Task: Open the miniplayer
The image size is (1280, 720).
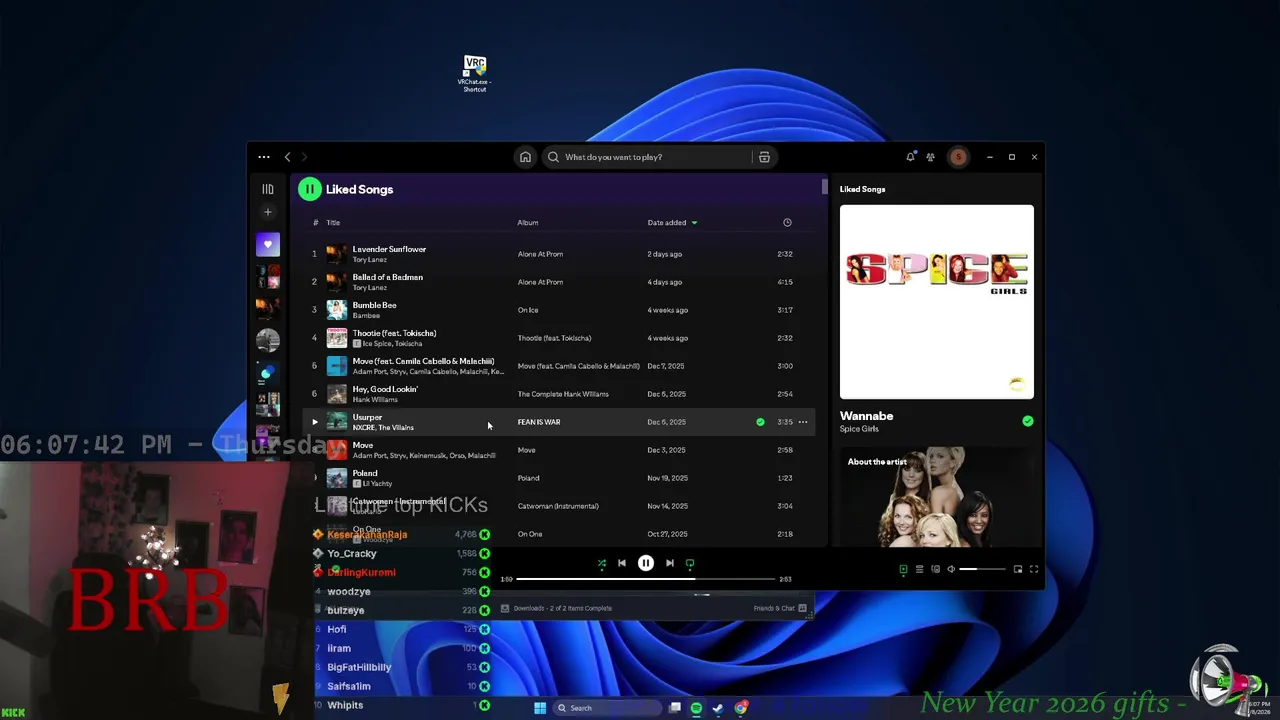Action: tap(1018, 569)
